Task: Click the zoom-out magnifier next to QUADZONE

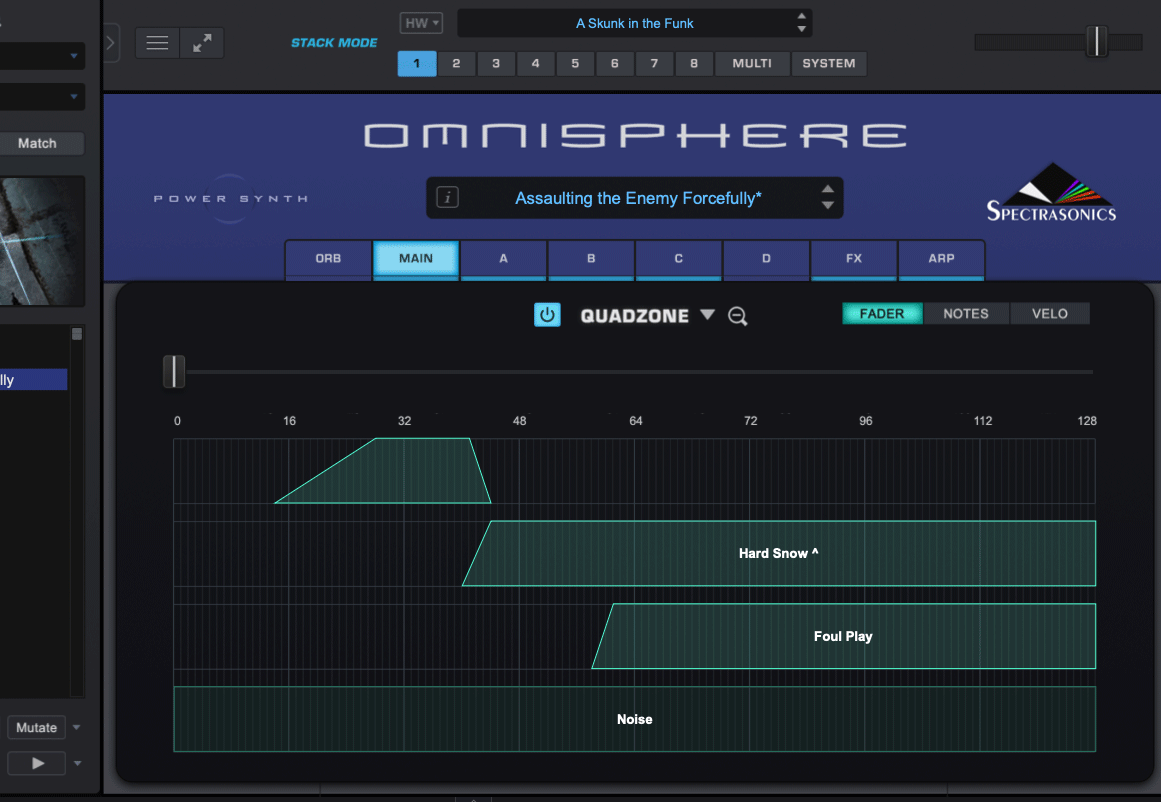Action: tap(737, 315)
